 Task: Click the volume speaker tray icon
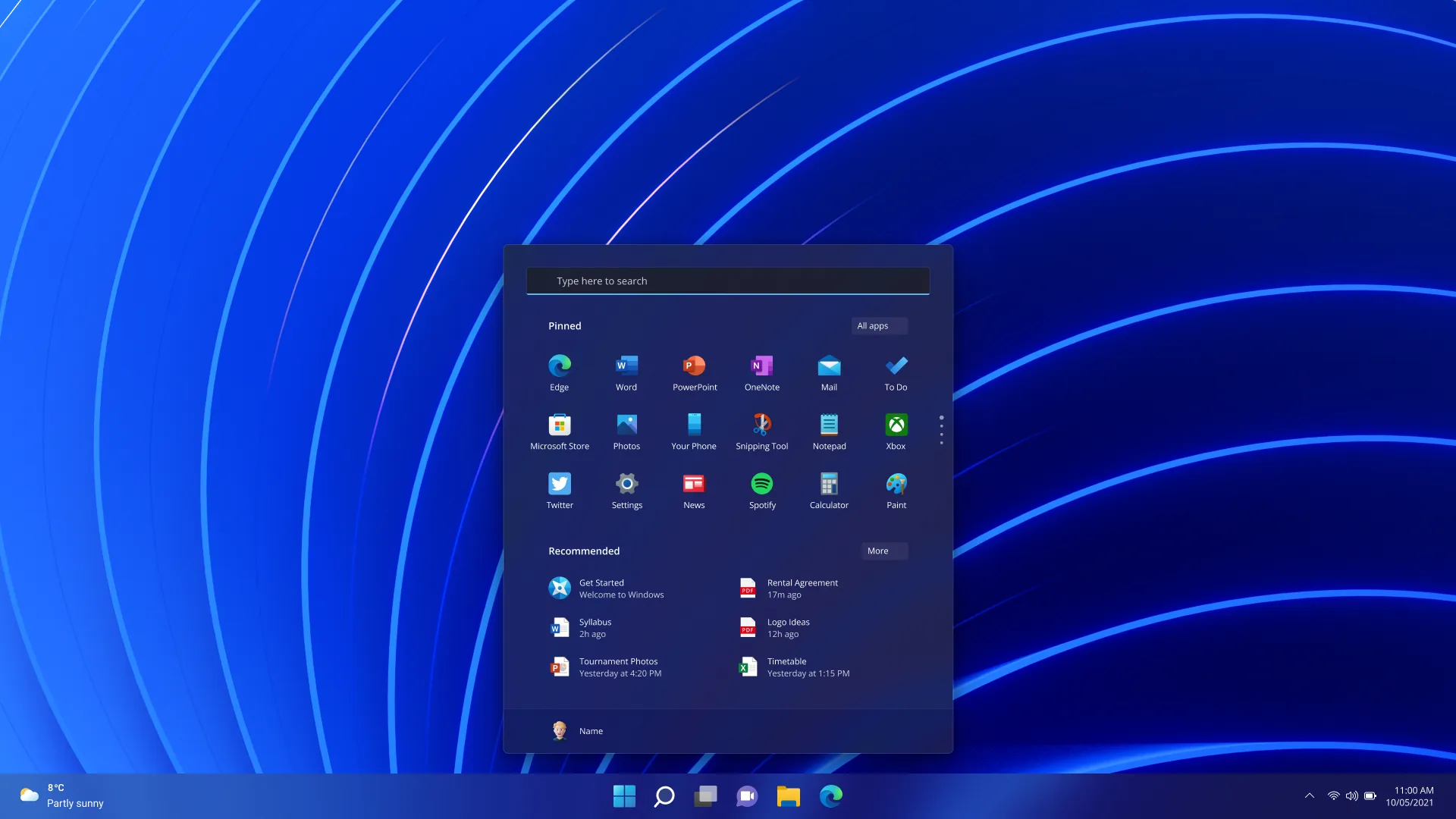(1352, 795)
